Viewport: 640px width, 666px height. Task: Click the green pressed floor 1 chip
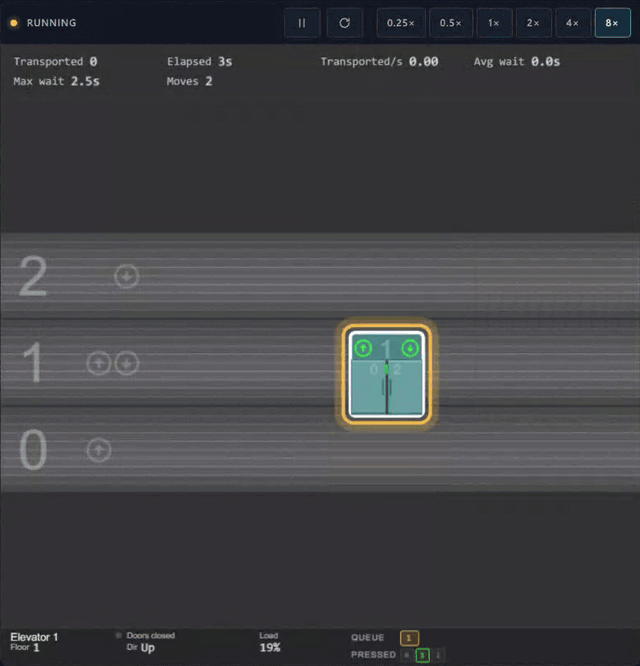(422, 655)
